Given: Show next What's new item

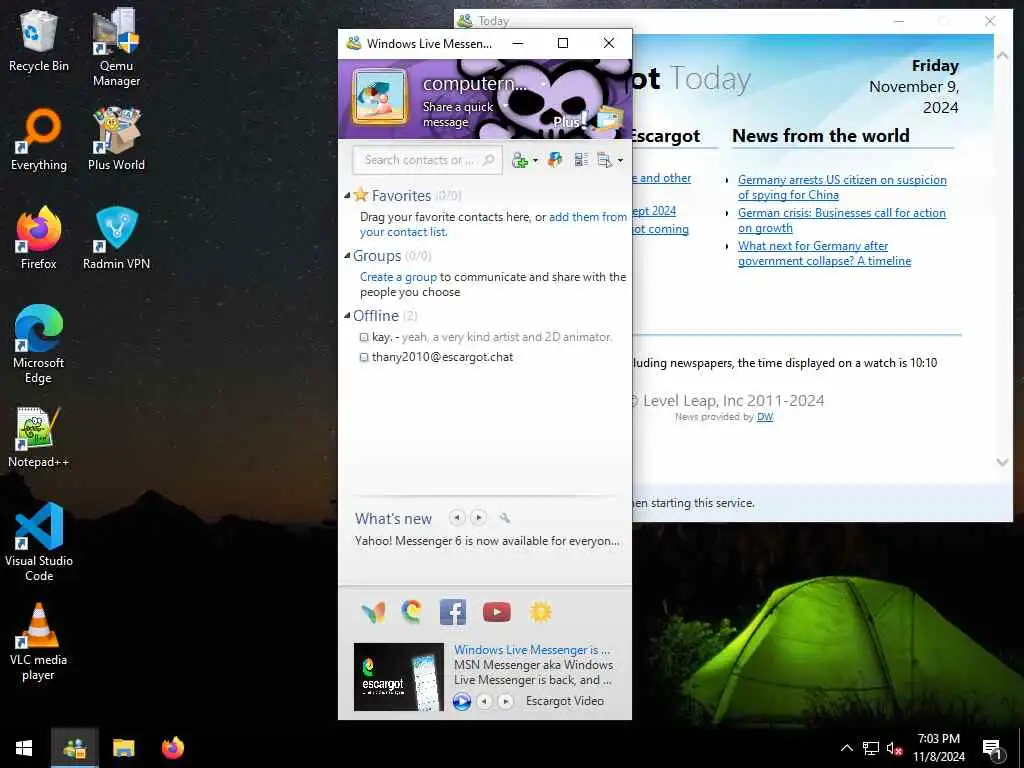Looking at the screenshot, I should coord(479,518).
